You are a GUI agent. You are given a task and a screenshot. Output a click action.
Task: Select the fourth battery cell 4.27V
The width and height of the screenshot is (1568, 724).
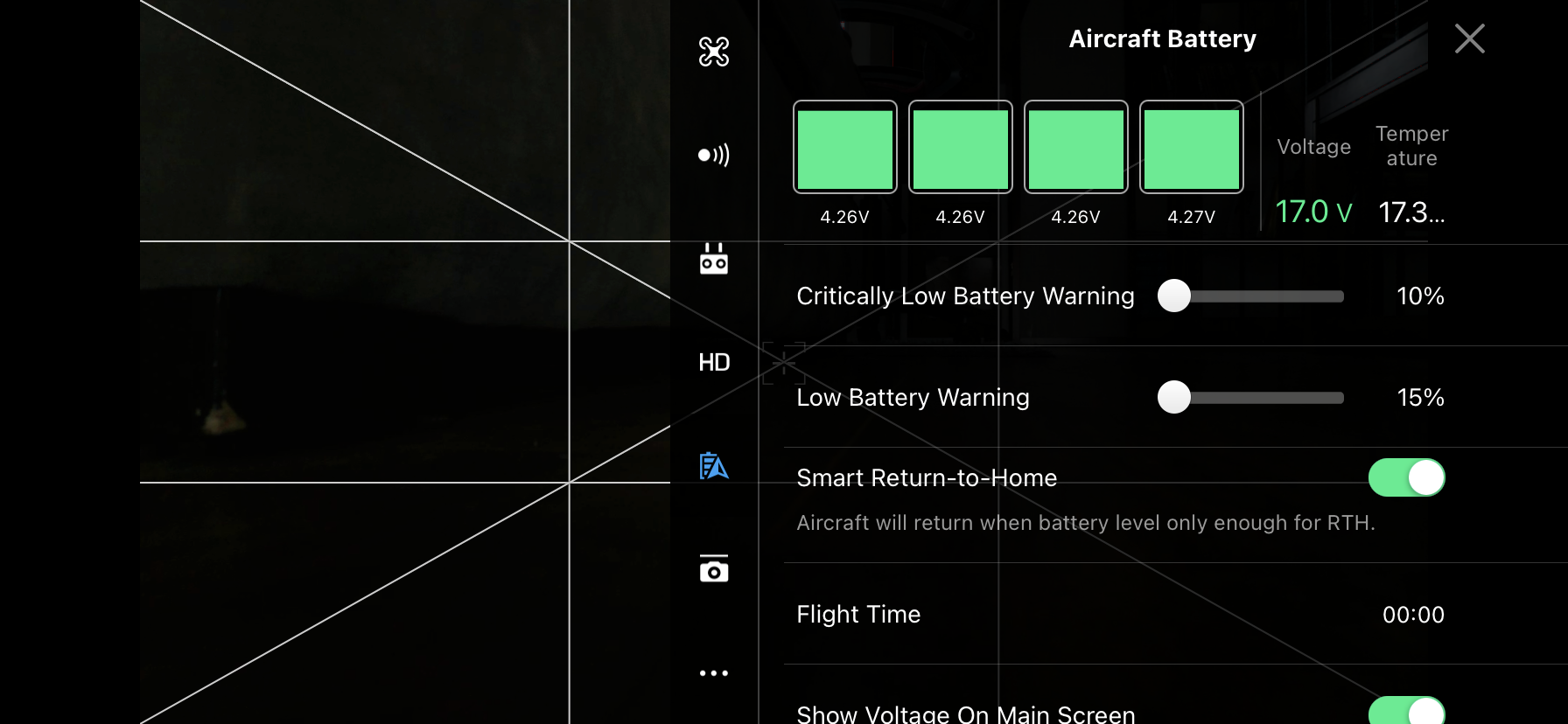coord(1192,147)
